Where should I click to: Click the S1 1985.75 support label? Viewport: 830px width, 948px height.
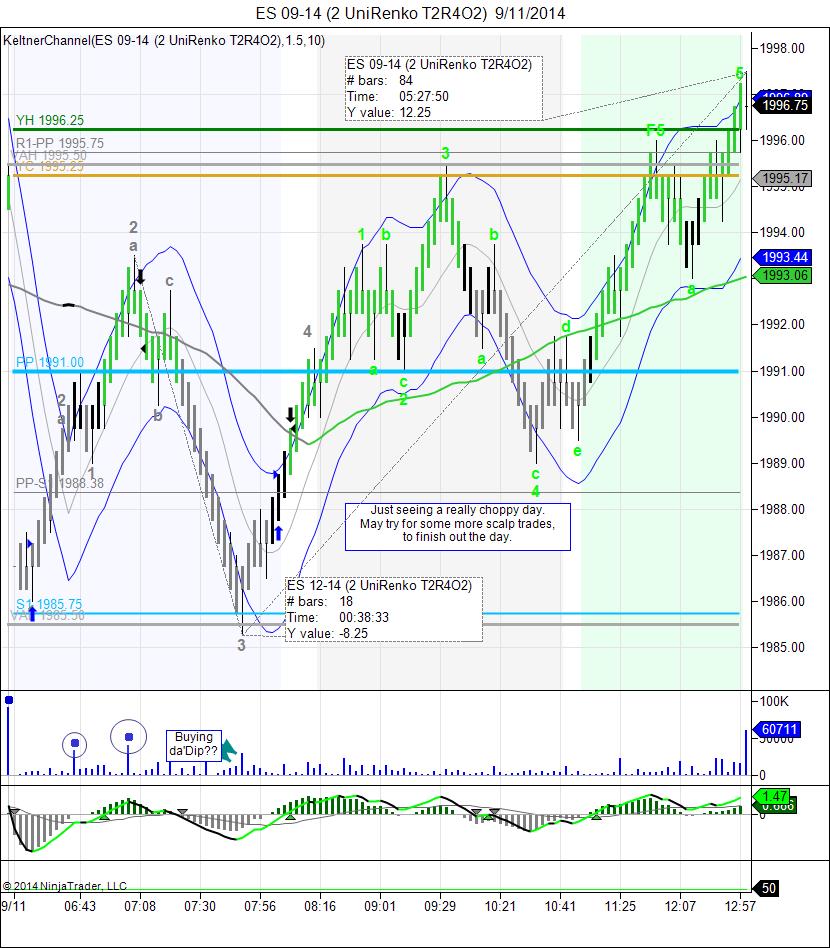[x=49, y=604]
